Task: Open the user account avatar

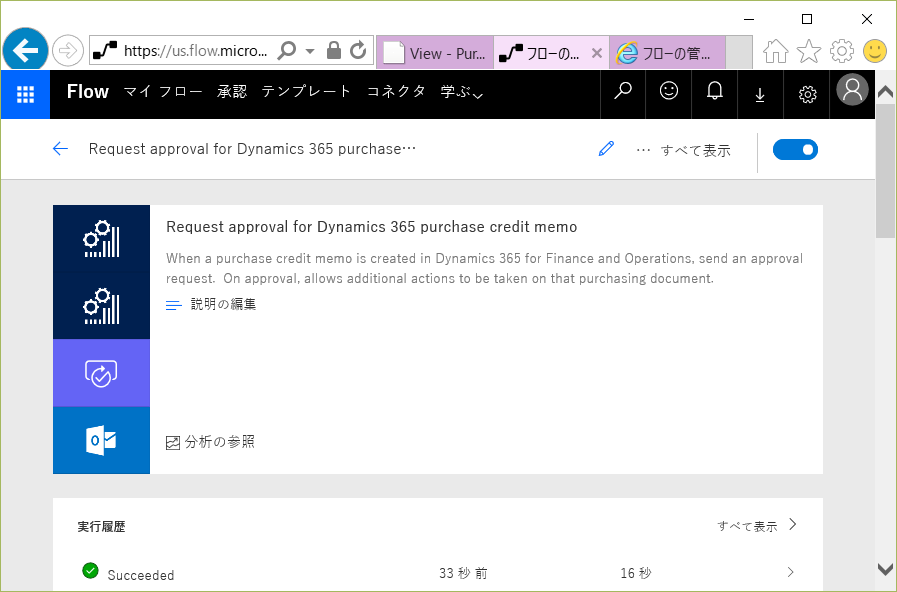Action: [x=852, y=90]
